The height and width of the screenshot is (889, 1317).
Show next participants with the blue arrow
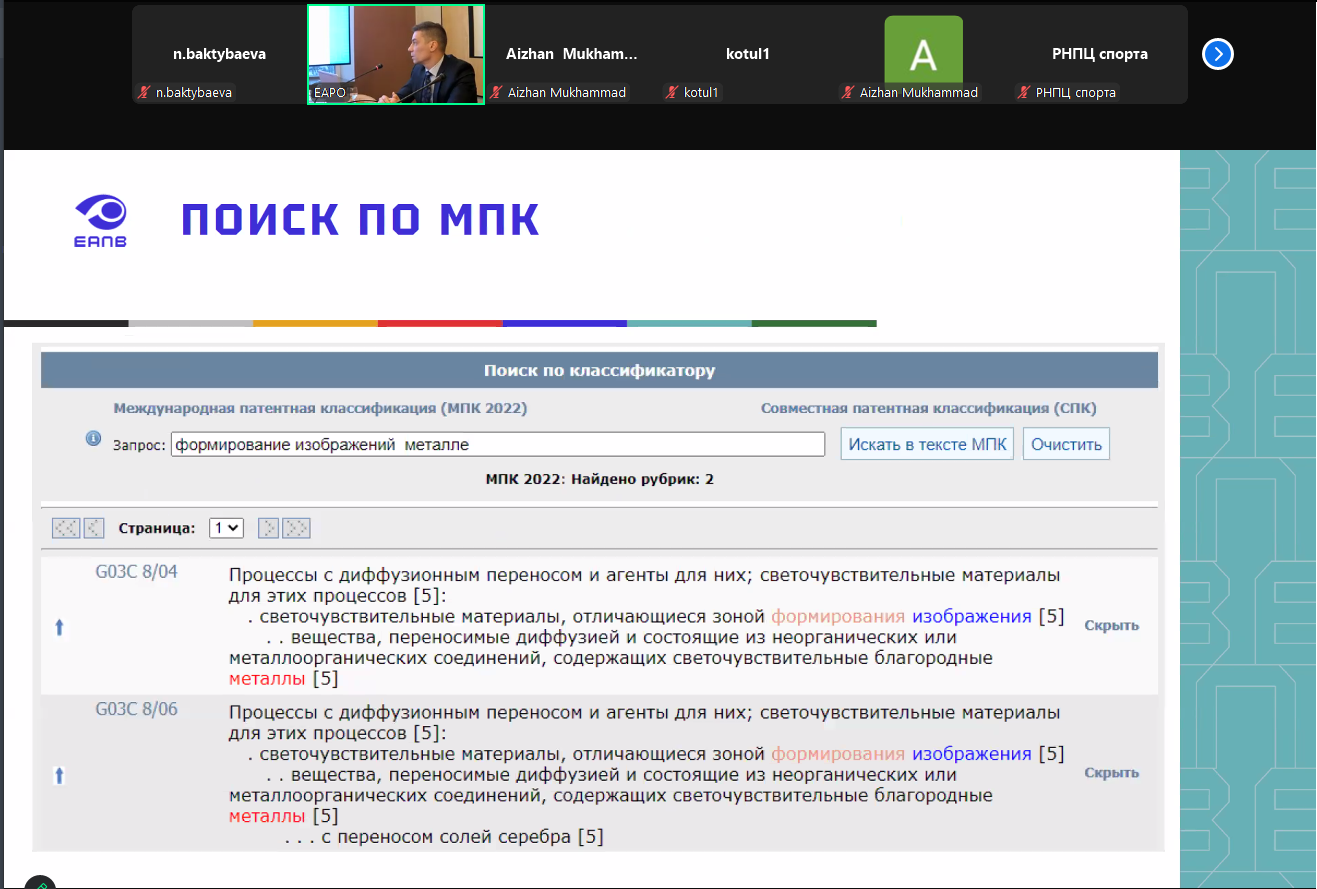[1217, 54]
